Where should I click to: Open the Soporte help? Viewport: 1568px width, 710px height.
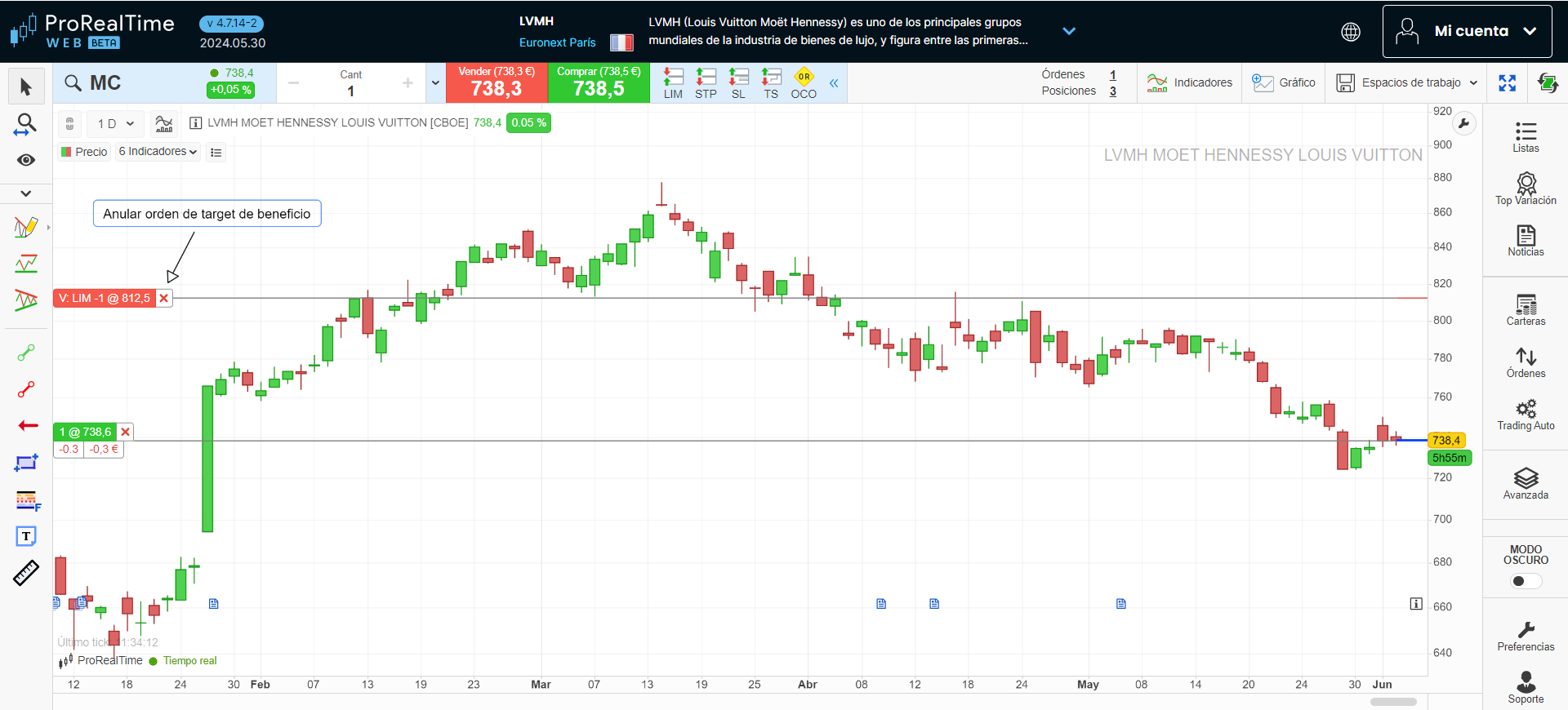point(1526,687)
